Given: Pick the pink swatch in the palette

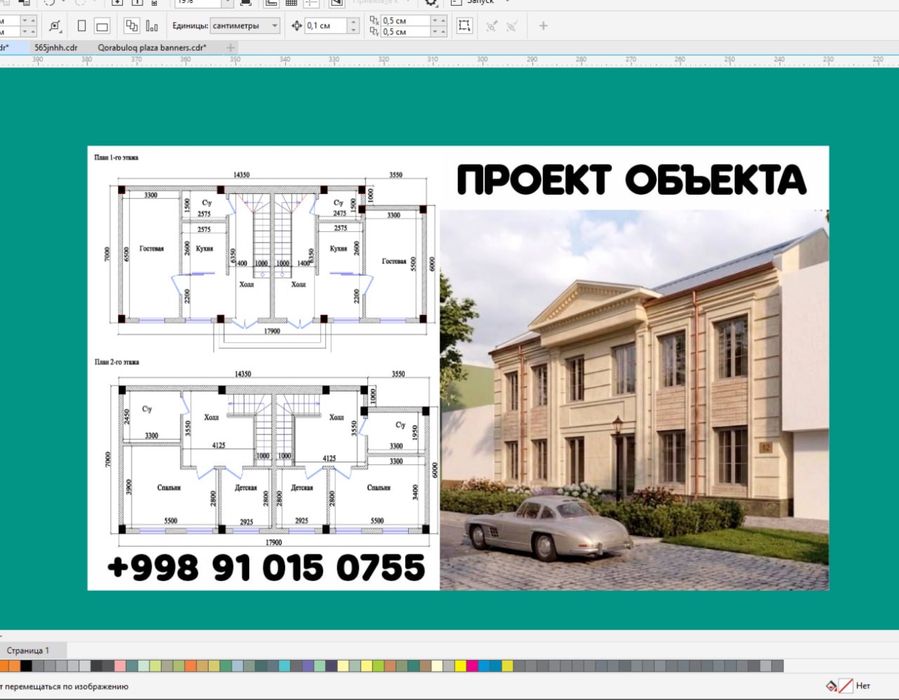Looking at the screenshot, I should pos(120,666).
